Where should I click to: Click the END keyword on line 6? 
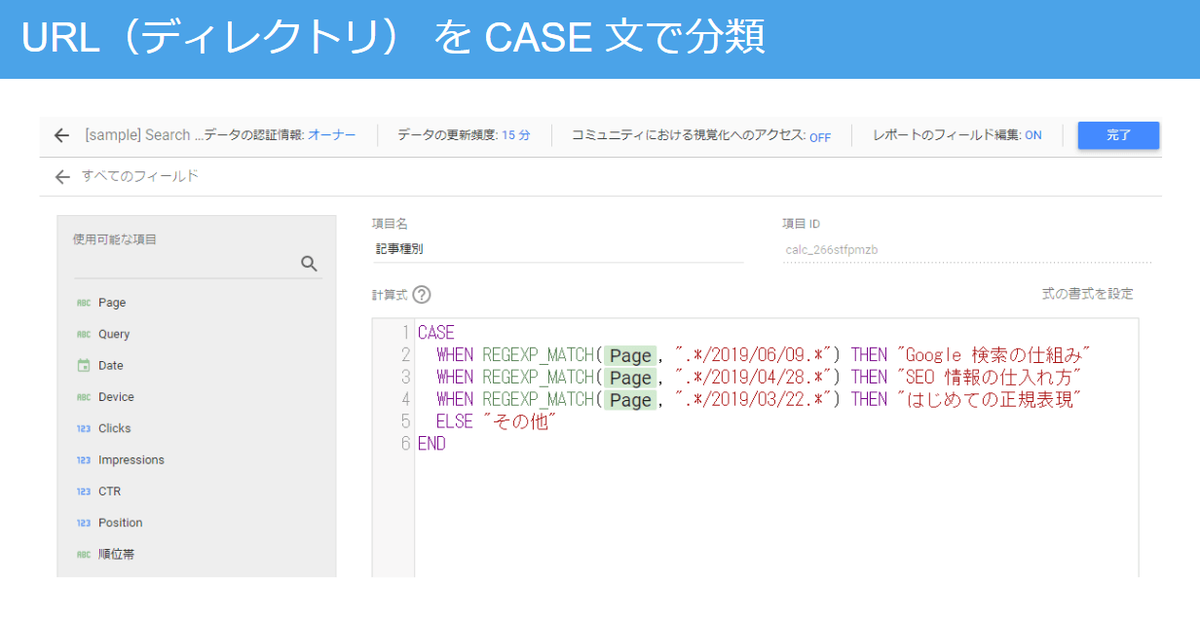pyautogui.click(x=432, y=444)
